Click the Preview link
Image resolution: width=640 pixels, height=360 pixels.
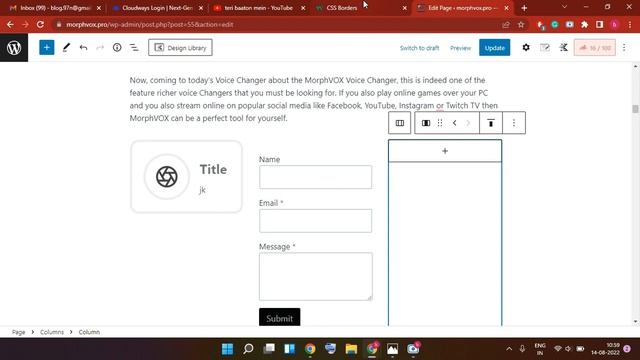click(x=460, y=48)
